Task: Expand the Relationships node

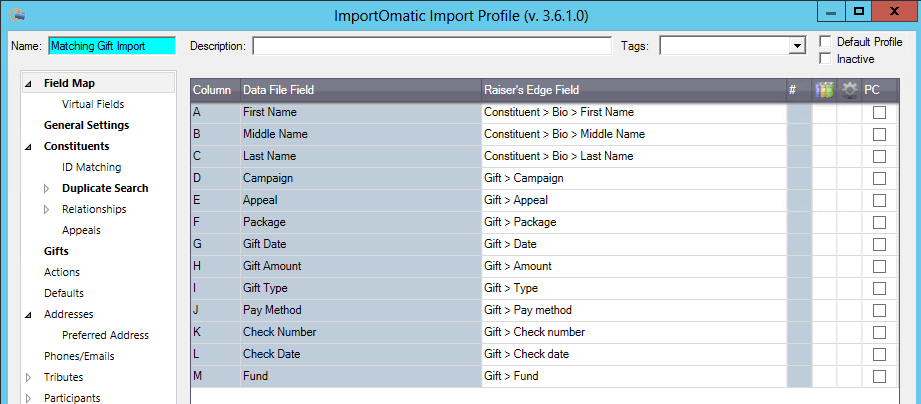Action: pyautogui.click(x=47, y=210)
